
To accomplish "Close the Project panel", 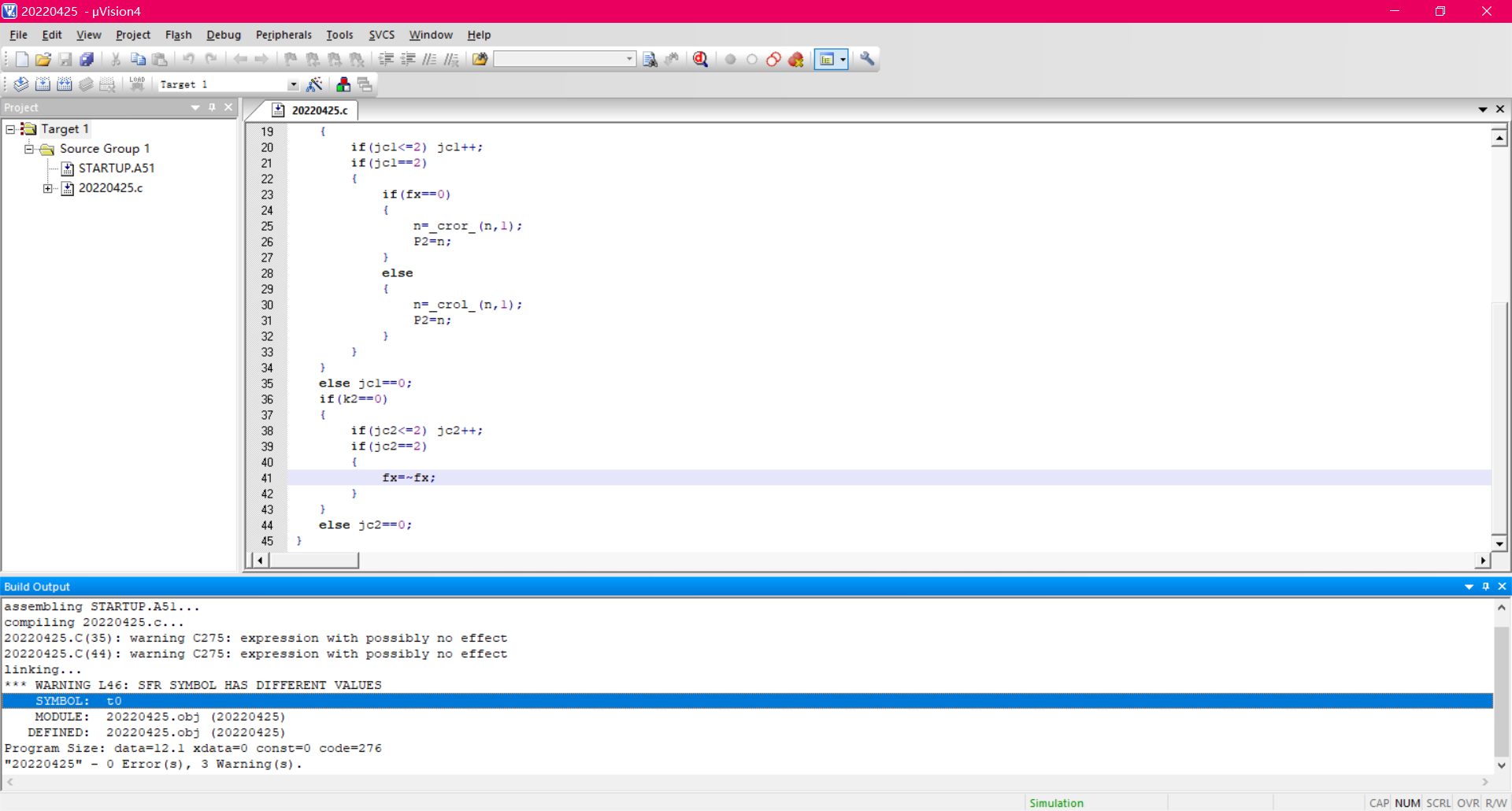I will pyautogui.click(x=228, y=108).
